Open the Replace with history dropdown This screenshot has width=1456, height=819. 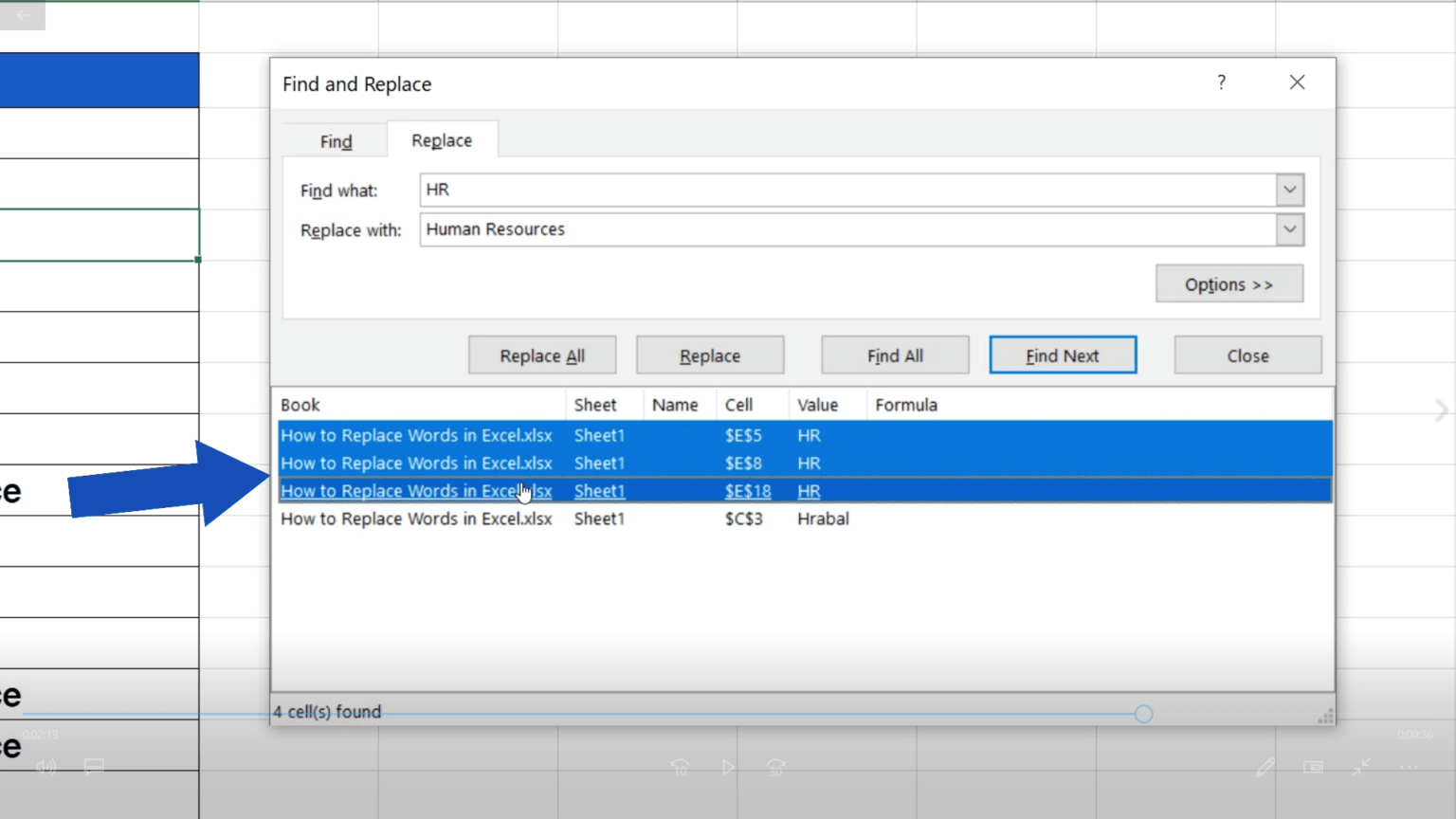(x=1289, y=229)
